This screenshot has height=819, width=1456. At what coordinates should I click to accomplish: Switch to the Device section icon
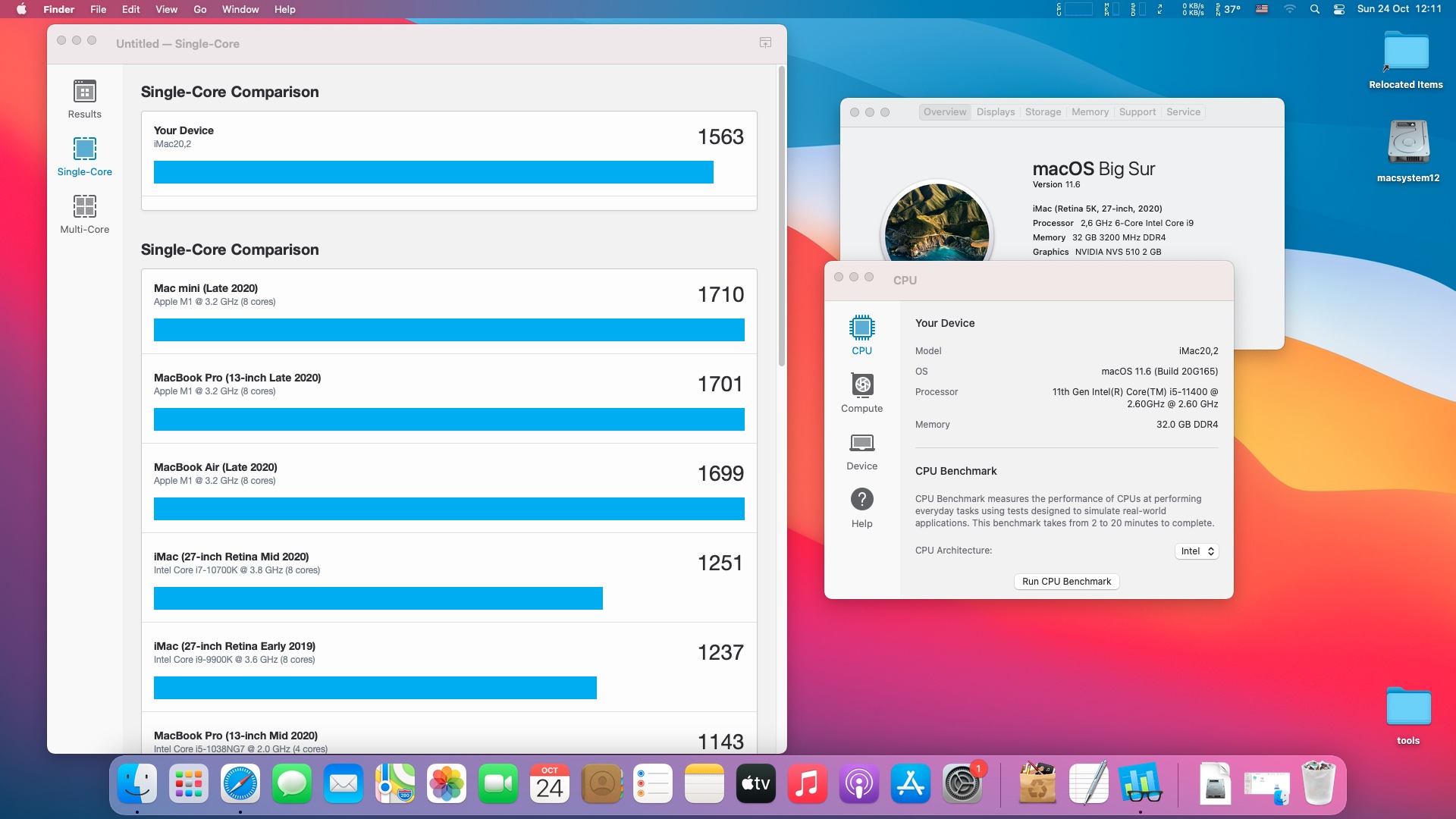click(861, 443)
